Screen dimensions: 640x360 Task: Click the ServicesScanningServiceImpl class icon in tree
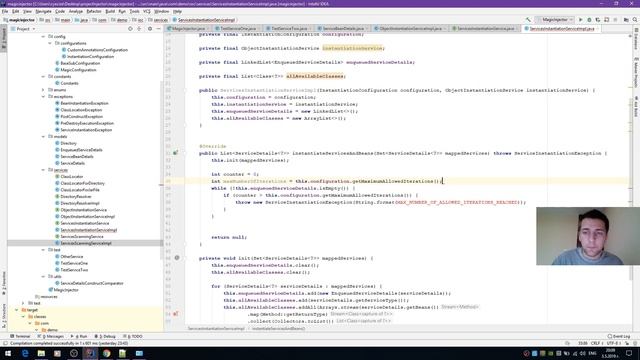(x=57, y=243)
